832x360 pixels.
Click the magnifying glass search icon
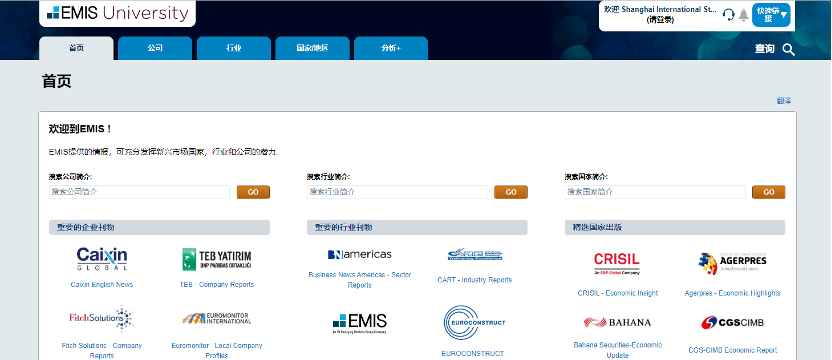click(x=789, y=49)
